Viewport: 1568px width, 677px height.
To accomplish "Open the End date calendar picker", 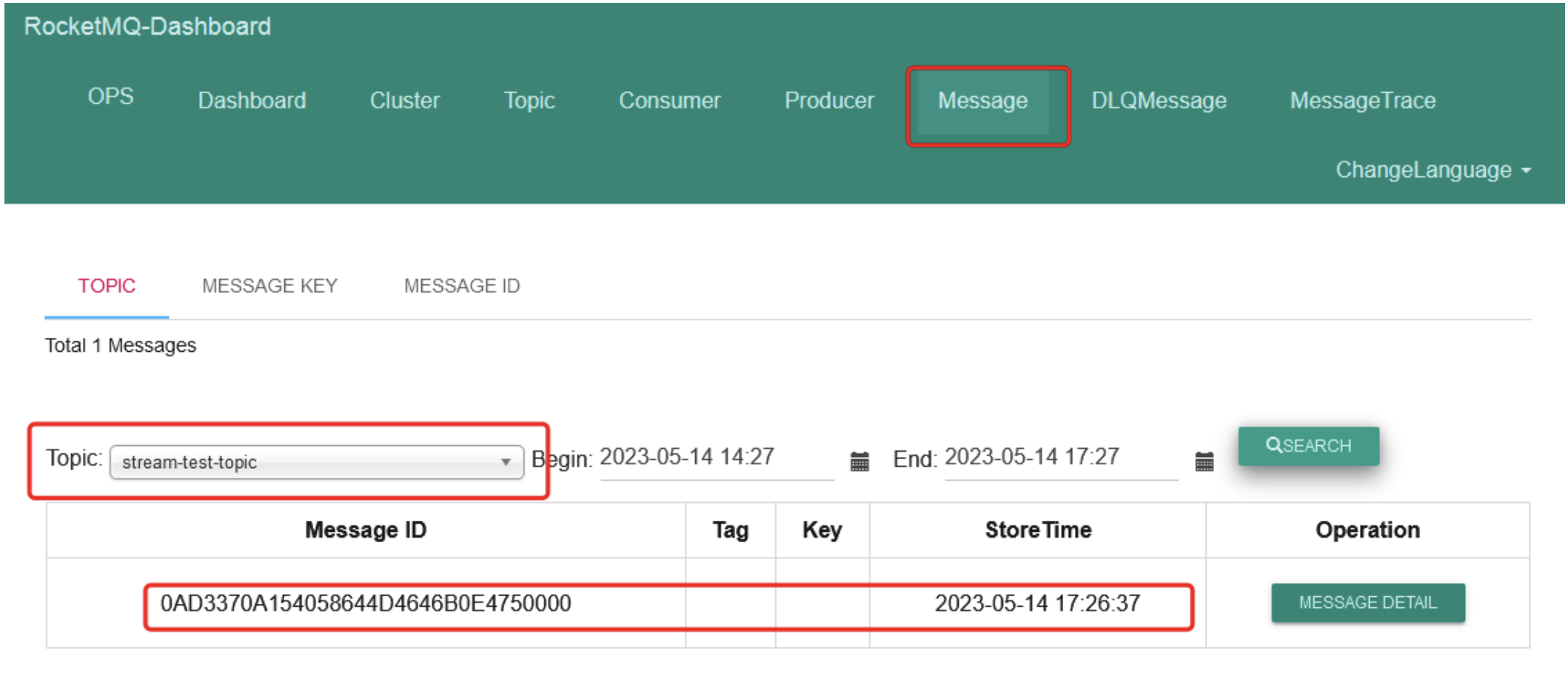I will click(1205, 461).
